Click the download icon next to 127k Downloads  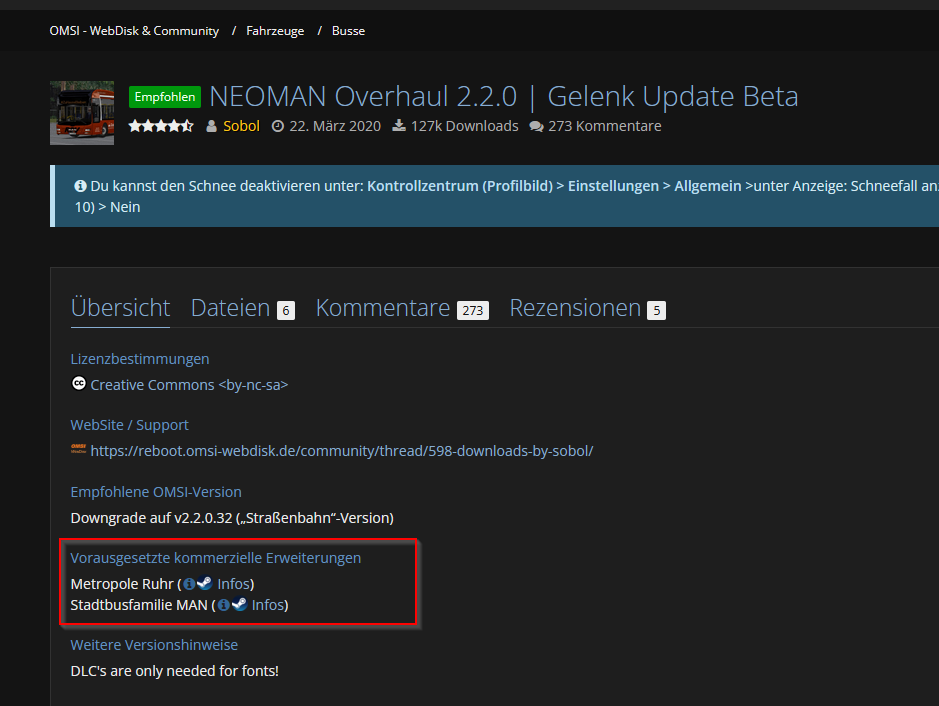point(399,126)
